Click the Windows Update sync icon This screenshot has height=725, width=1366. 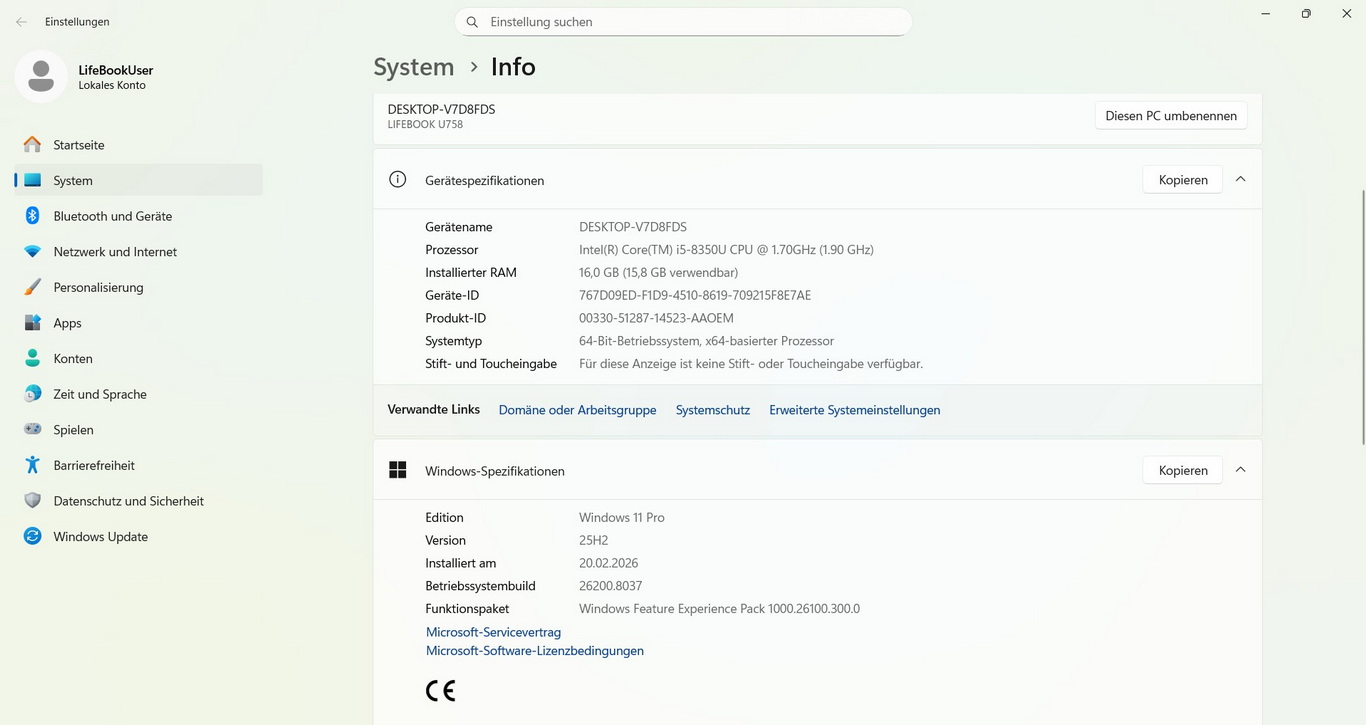coord(33,536)
